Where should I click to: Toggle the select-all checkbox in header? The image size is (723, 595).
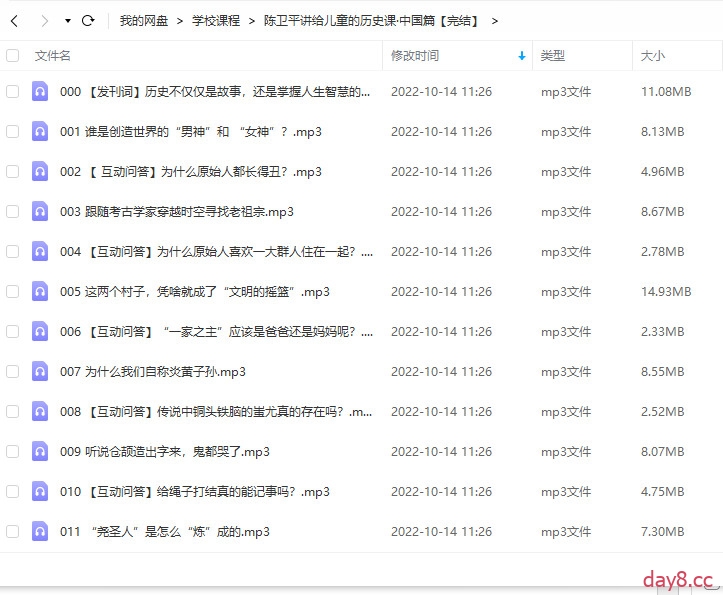coord(13,56)
